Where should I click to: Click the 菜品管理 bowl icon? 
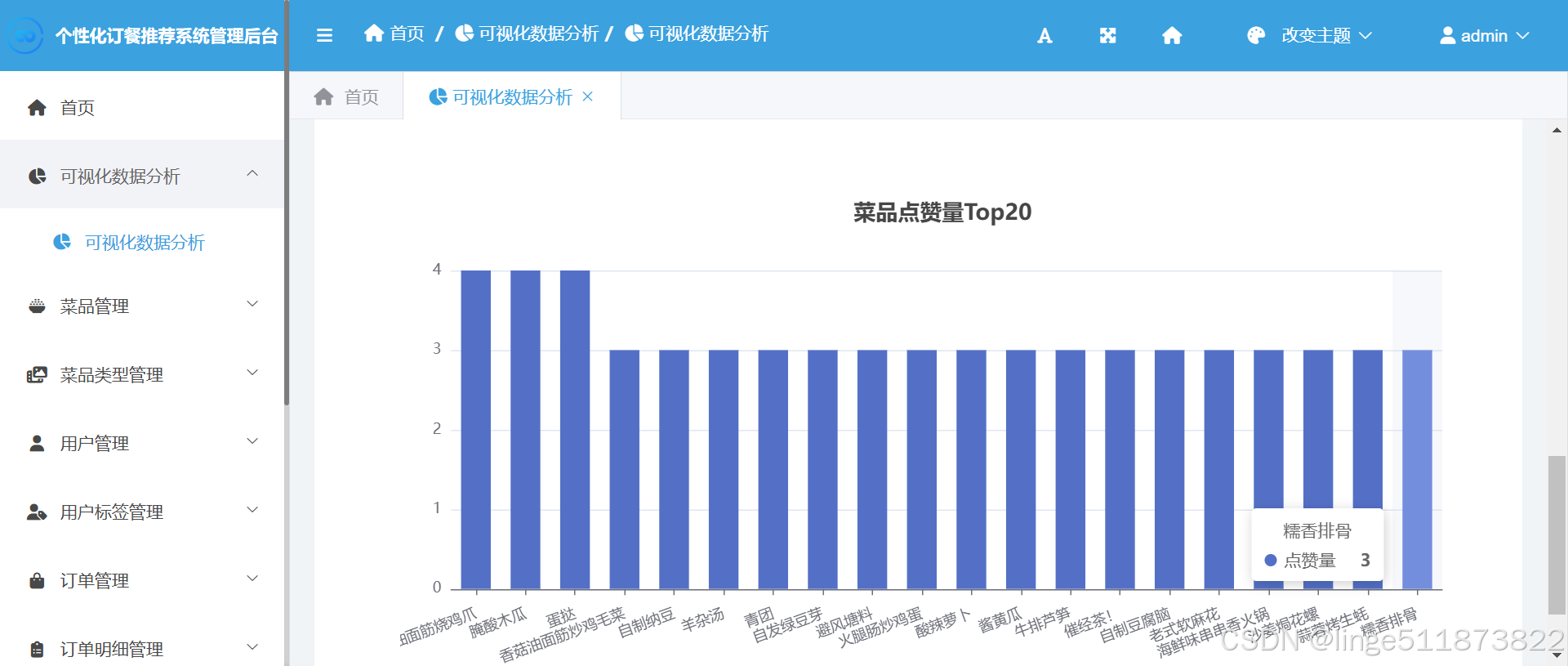pyautogui.click(x=37, y=306)
